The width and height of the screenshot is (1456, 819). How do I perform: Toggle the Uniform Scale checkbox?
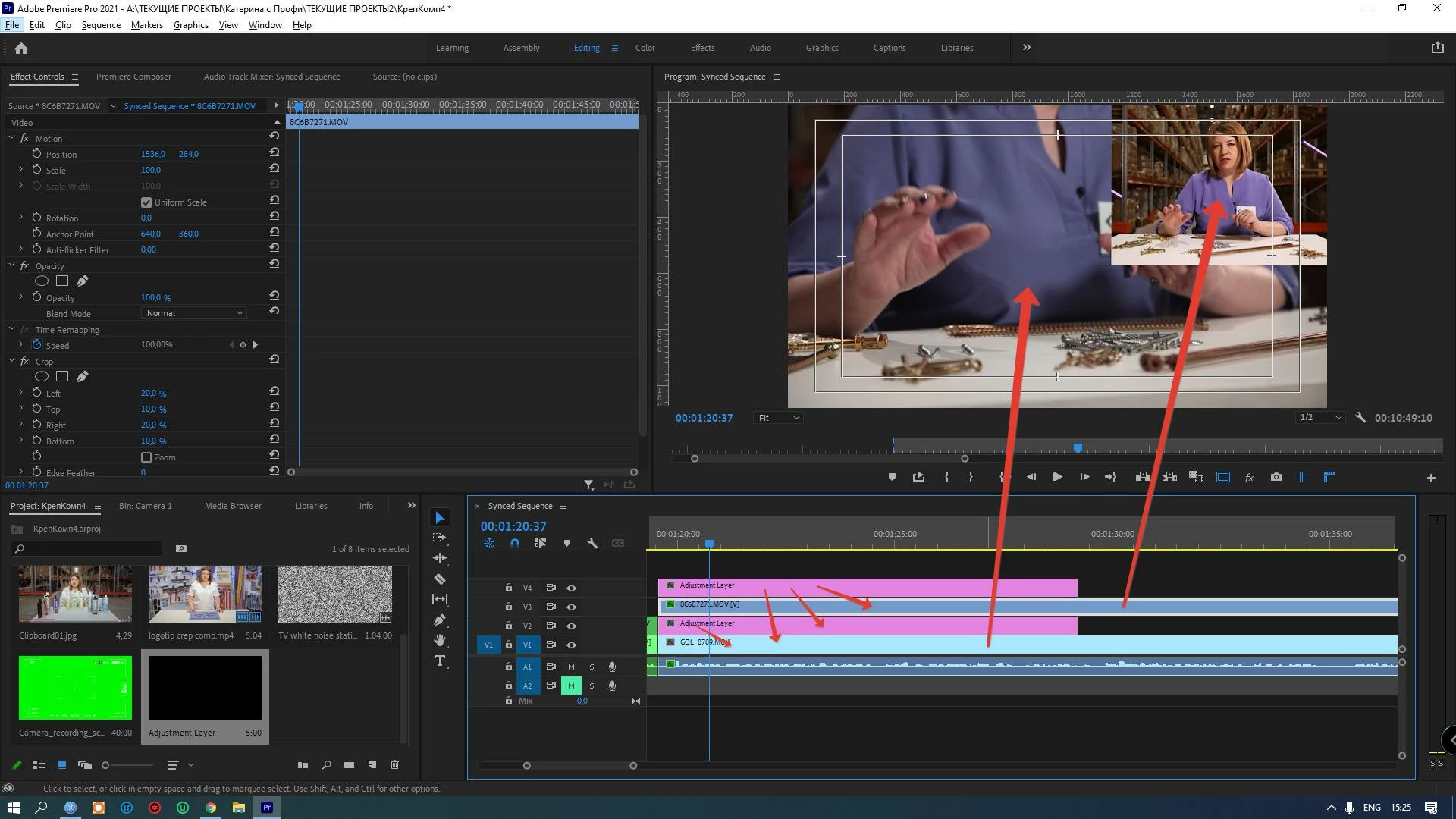pos(146,202)
